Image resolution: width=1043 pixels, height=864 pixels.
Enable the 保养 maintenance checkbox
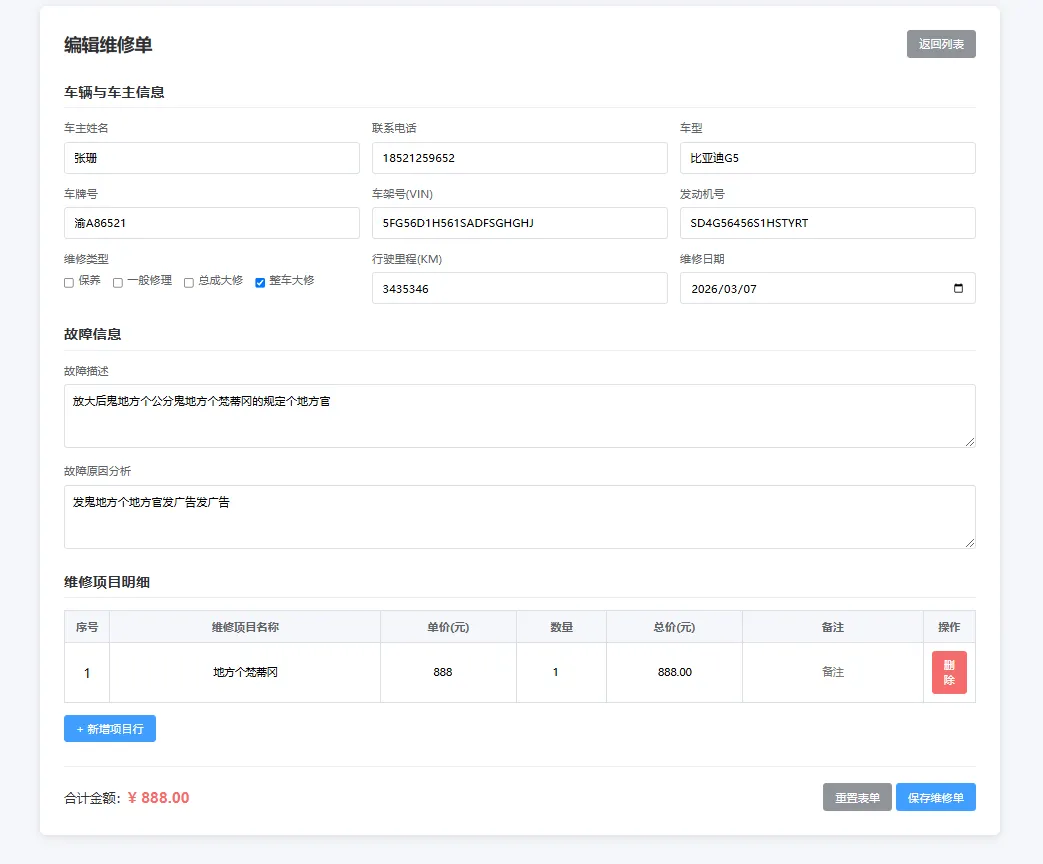[x=68, y=281]
